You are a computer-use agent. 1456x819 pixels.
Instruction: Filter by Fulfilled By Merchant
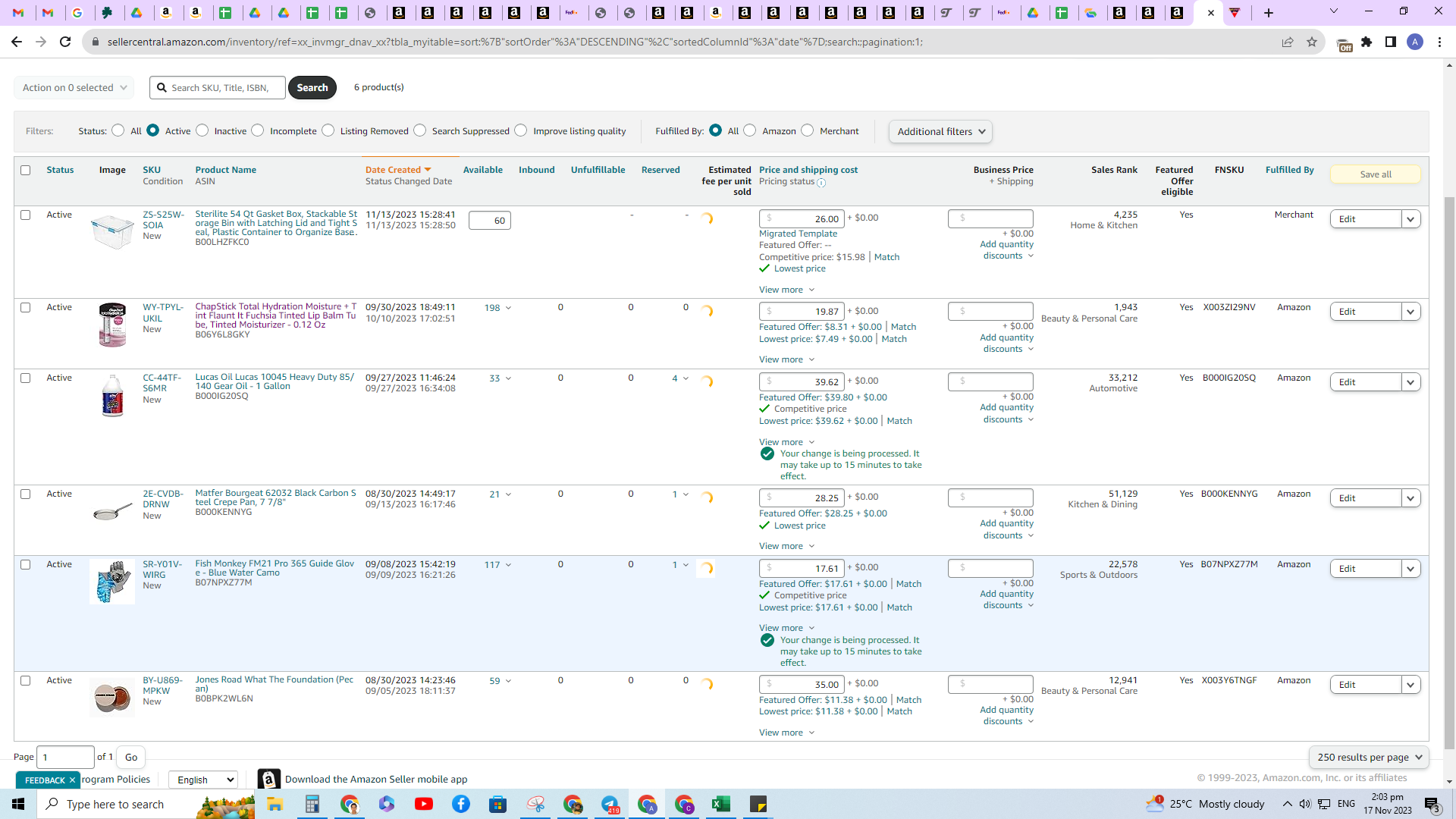(808, 130)
